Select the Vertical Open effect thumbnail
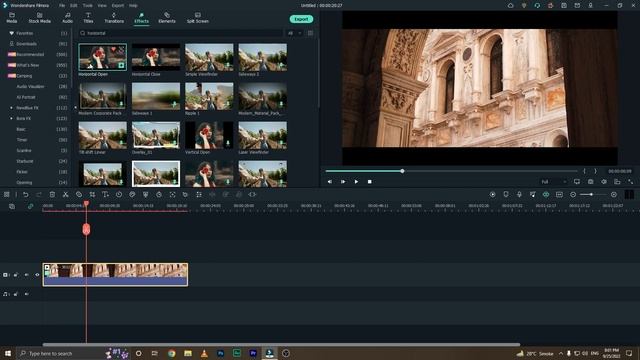This screenshot has height=360, width=640. coord(209,135)
